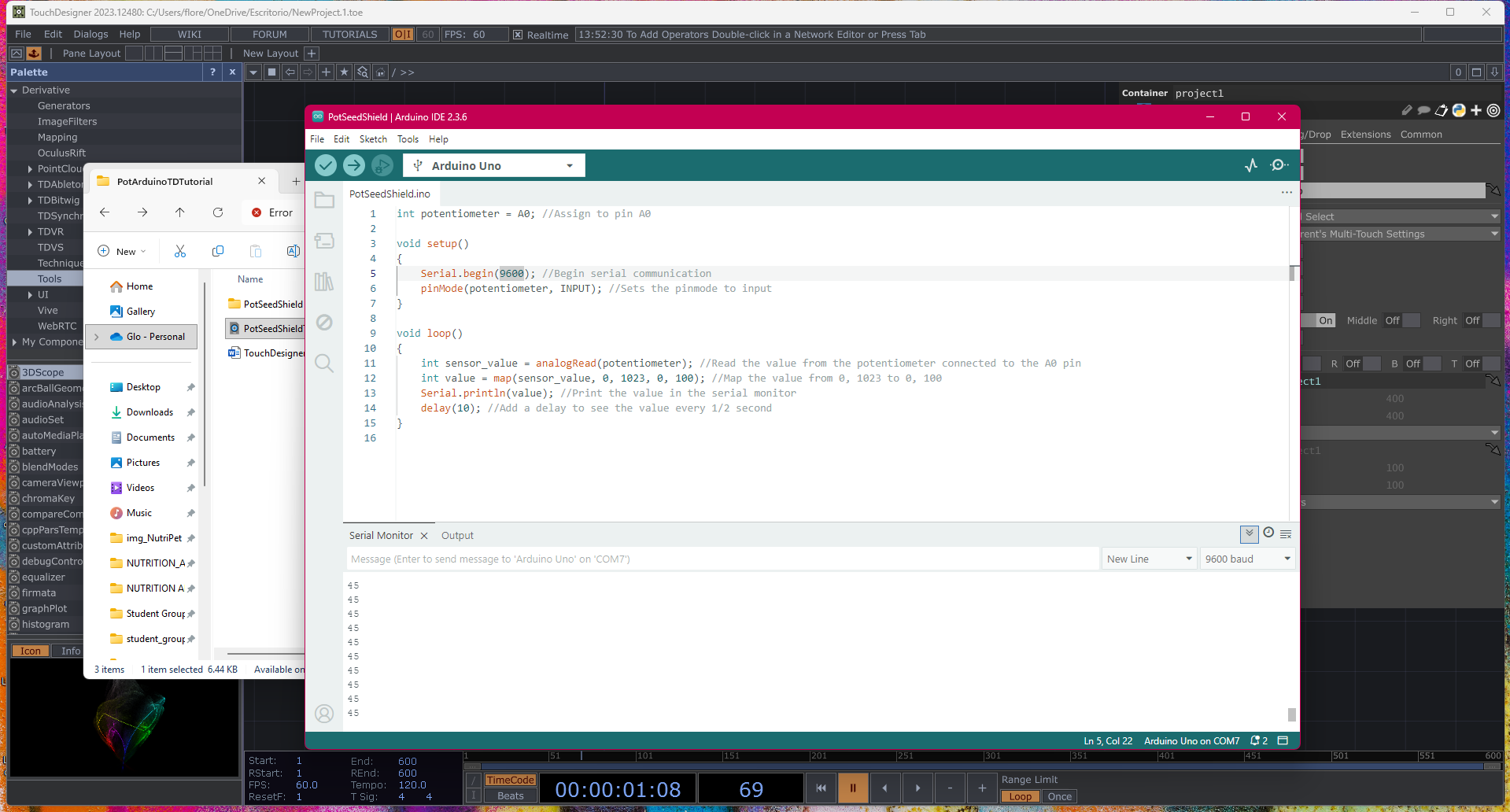Toggle the Realtime checkbox
The height and width of the screenshot is (812, 1510).
point(518,35)
